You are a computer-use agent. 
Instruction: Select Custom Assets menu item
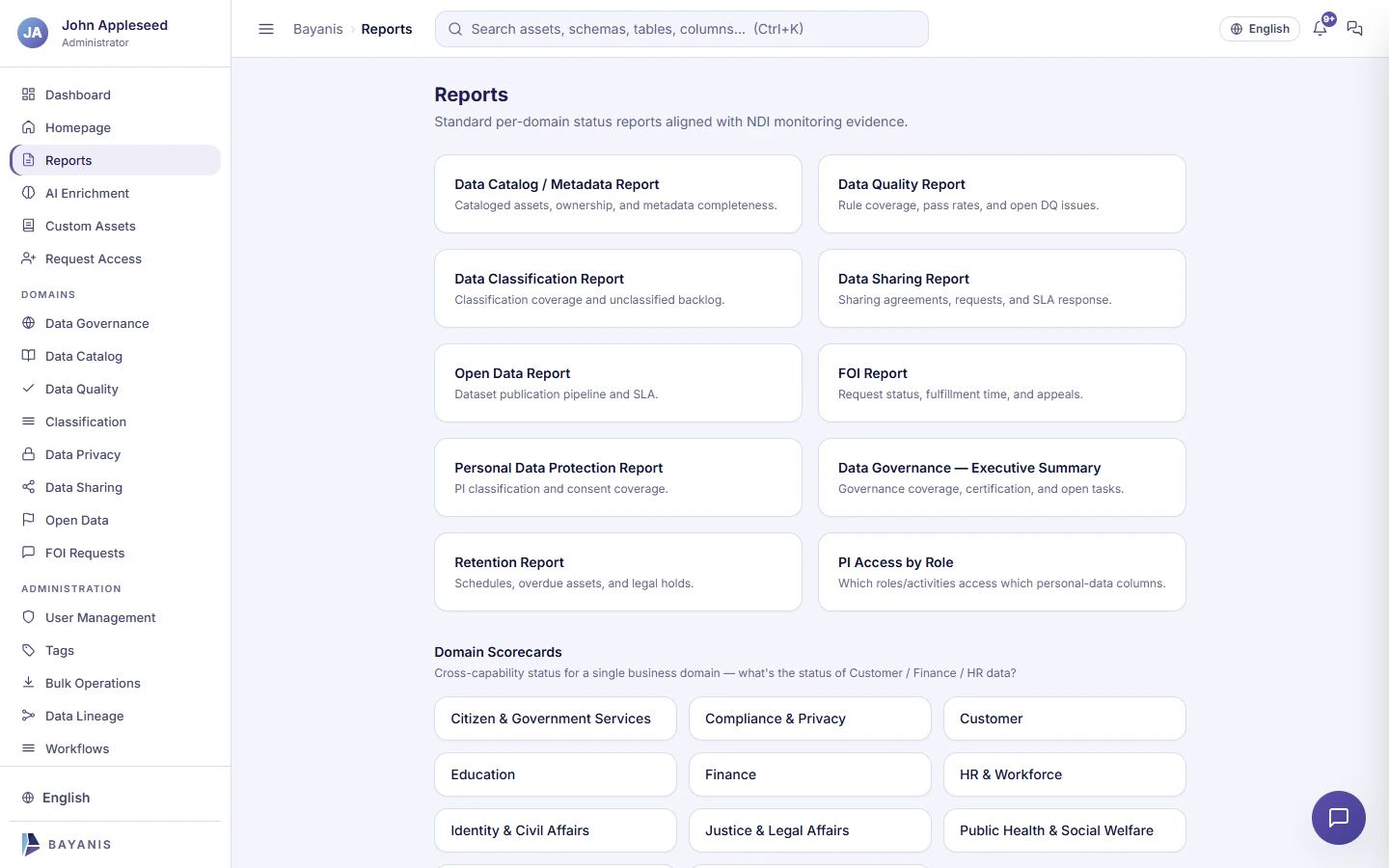coord(115,226)
